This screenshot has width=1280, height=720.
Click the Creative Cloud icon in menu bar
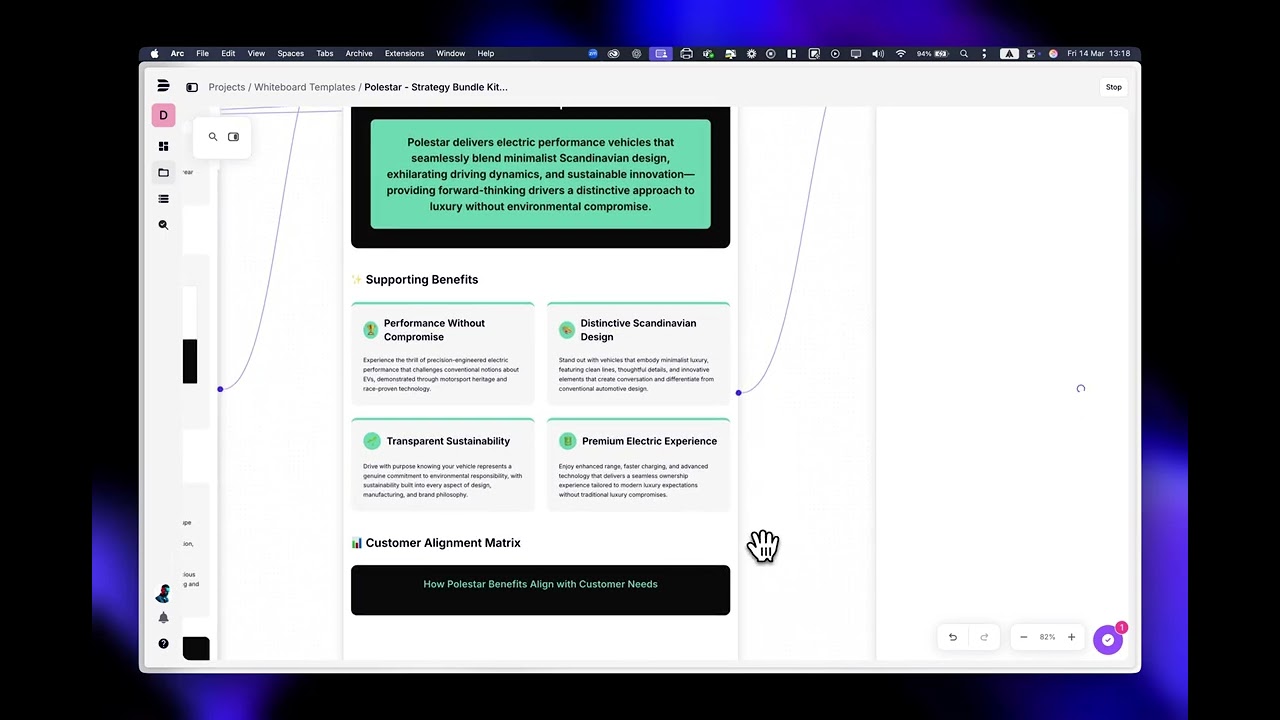coord(614,53)
